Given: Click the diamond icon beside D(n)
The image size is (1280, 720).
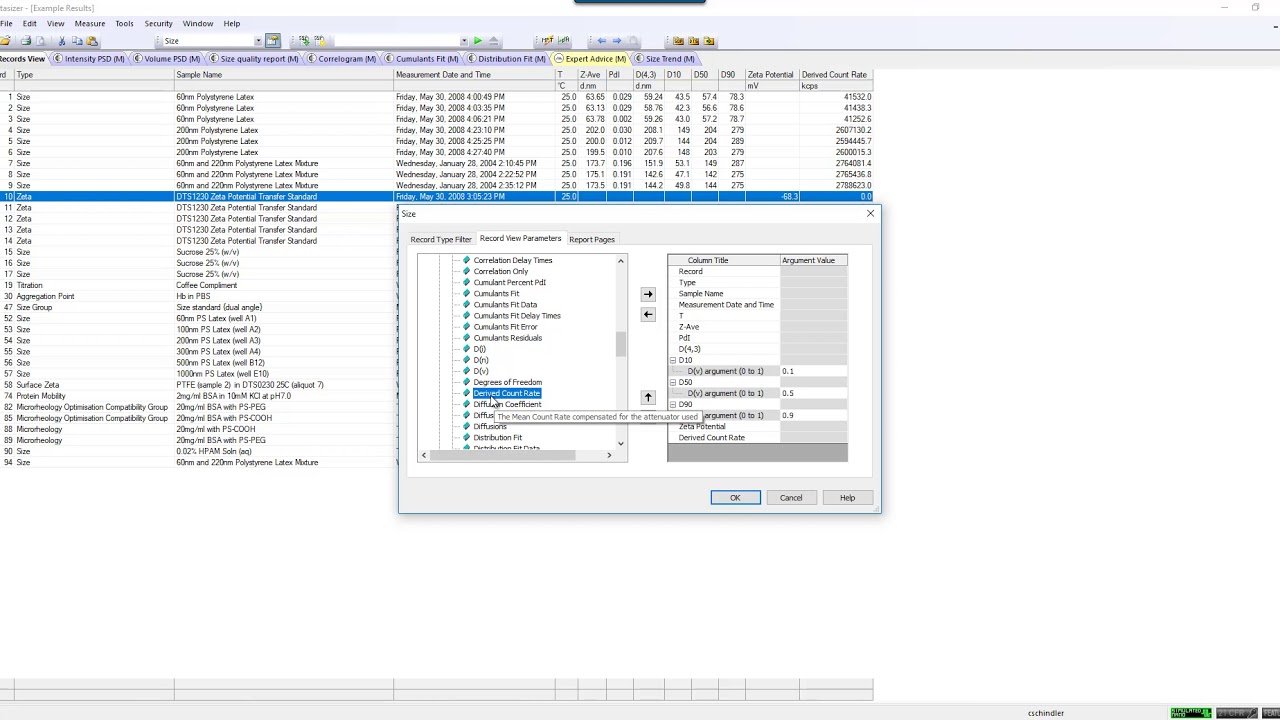Looking at the screenshot, I should [466, 360].
